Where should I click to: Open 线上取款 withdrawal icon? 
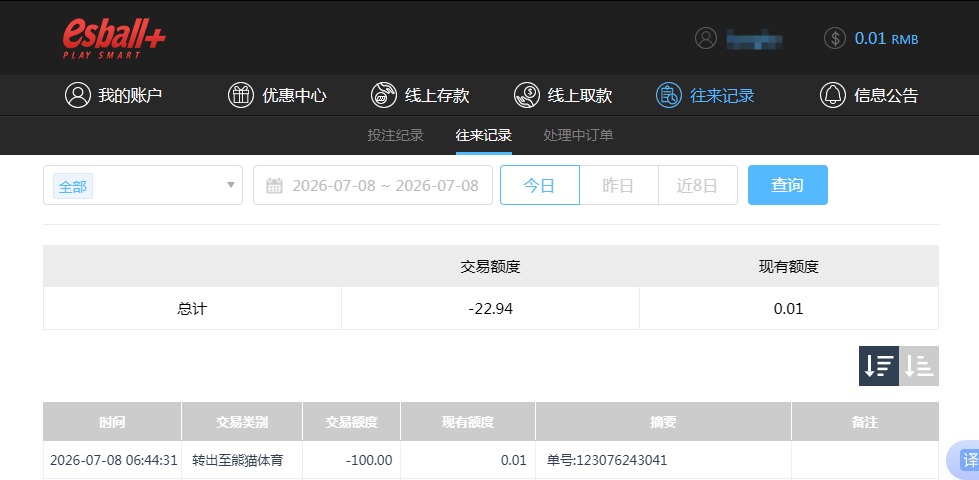527,96
